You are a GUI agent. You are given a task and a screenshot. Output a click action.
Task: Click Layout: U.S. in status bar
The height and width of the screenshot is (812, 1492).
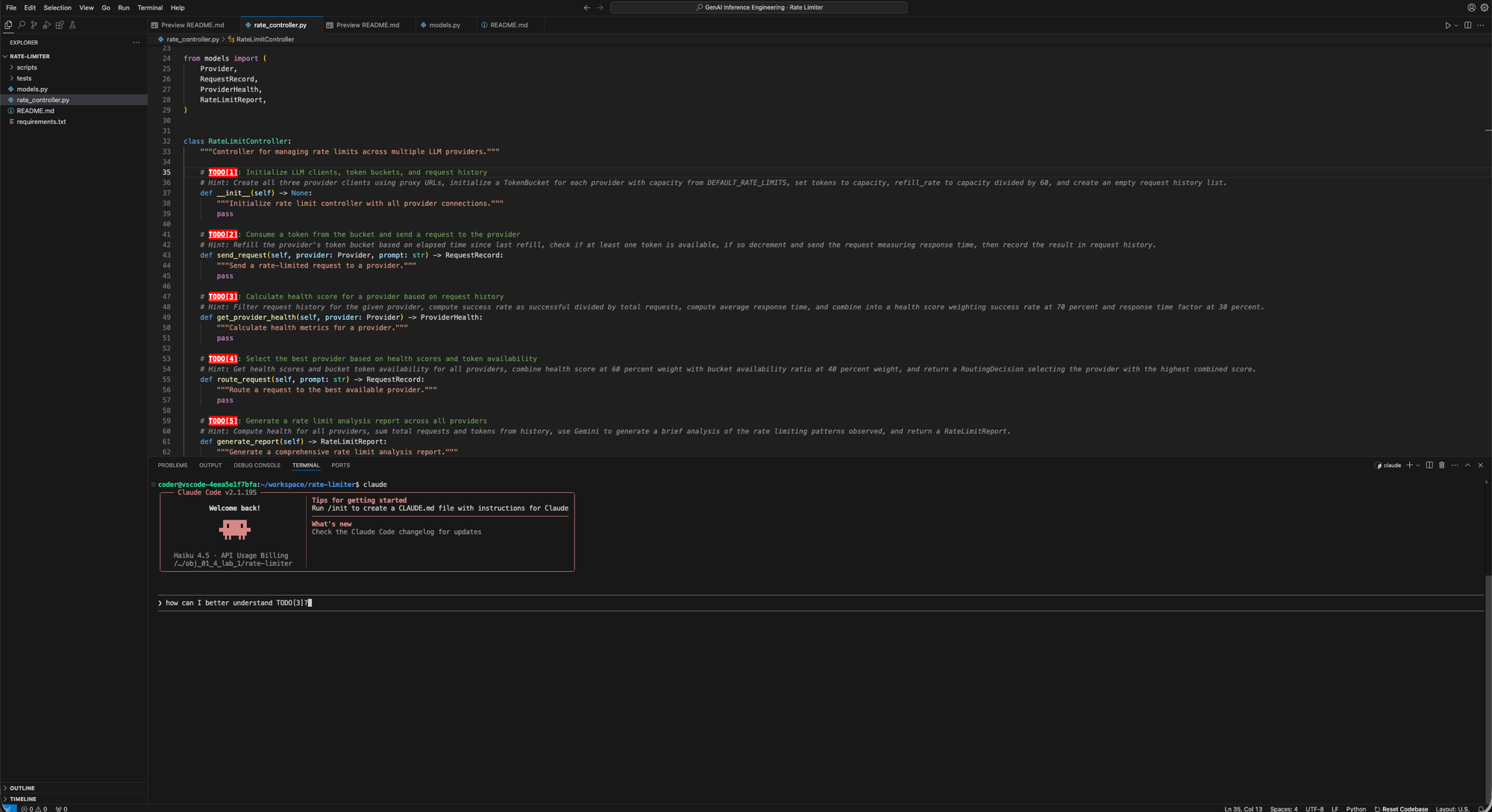point(1452,808)
